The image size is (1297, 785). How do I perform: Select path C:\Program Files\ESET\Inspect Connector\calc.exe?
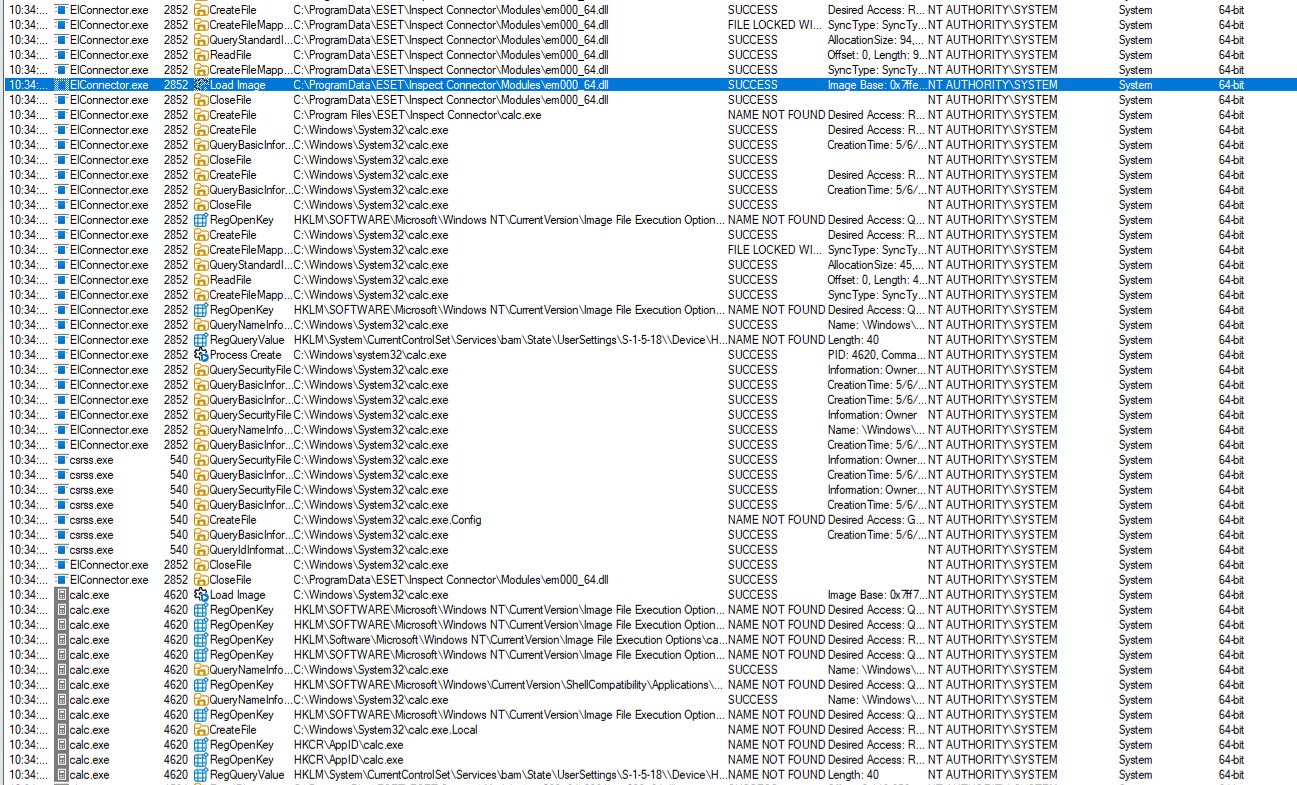point(417,115)
